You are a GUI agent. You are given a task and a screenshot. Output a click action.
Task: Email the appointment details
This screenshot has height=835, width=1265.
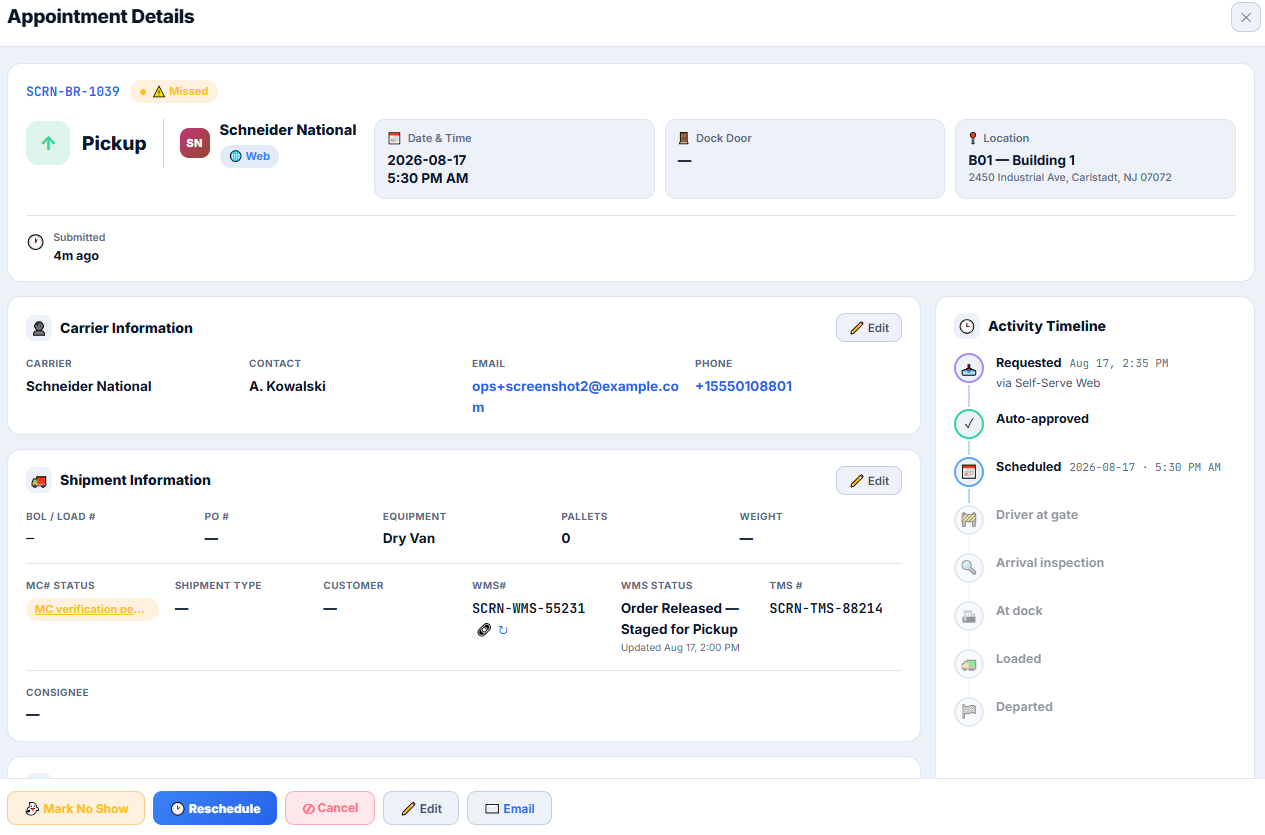(509, 808)
